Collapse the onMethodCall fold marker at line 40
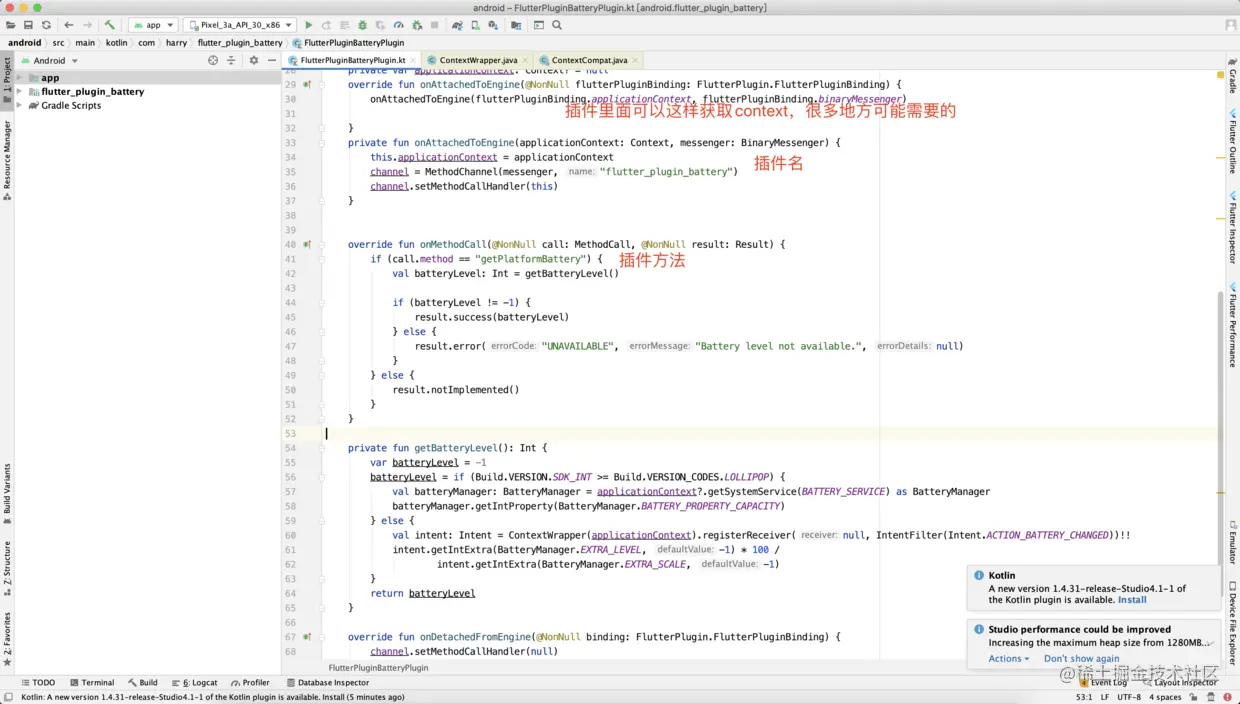 [x=323, y=244]
